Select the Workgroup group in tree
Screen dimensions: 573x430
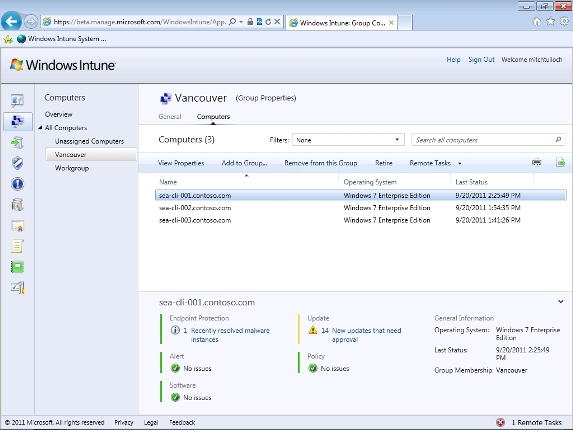tap(72, 168)
